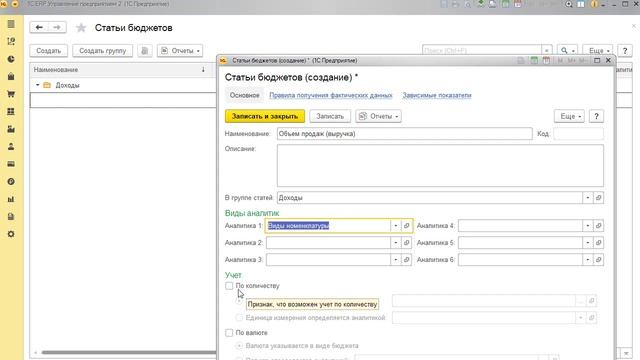Image resolution: width=640 pixels, height=360 pixels.
Task: Click the list search field
Action: 482,51
